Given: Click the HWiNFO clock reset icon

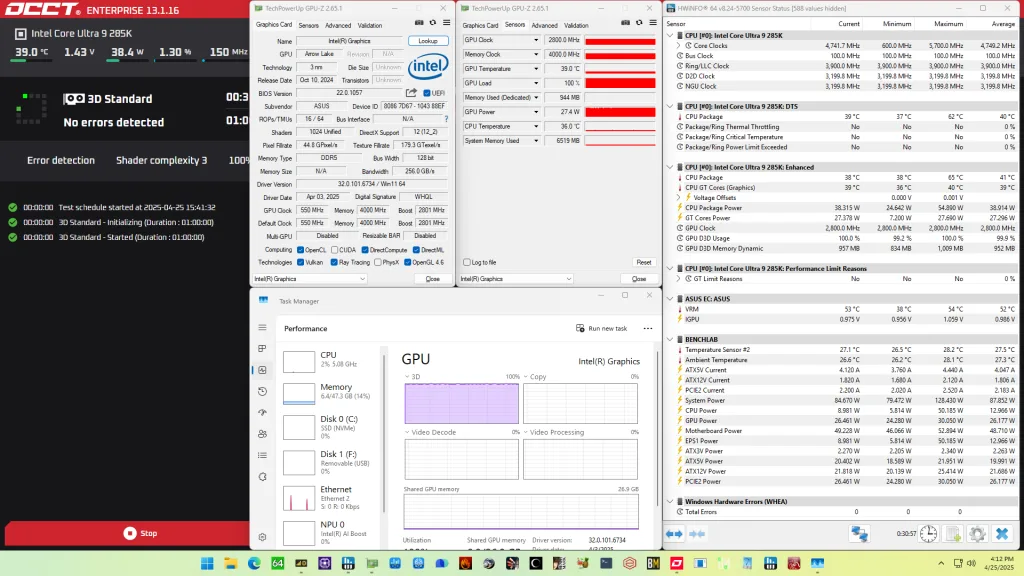Looking at the screenshot, I should (928, 534).
